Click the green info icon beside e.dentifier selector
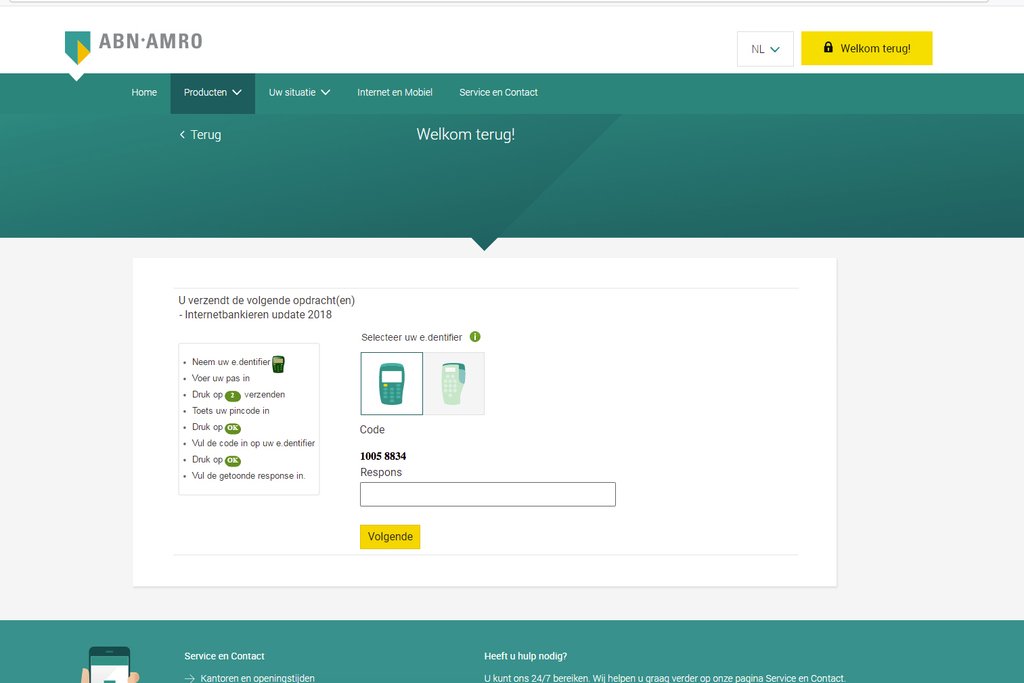The width and height of the screenshot is (1024, 683). coord(475,337)
